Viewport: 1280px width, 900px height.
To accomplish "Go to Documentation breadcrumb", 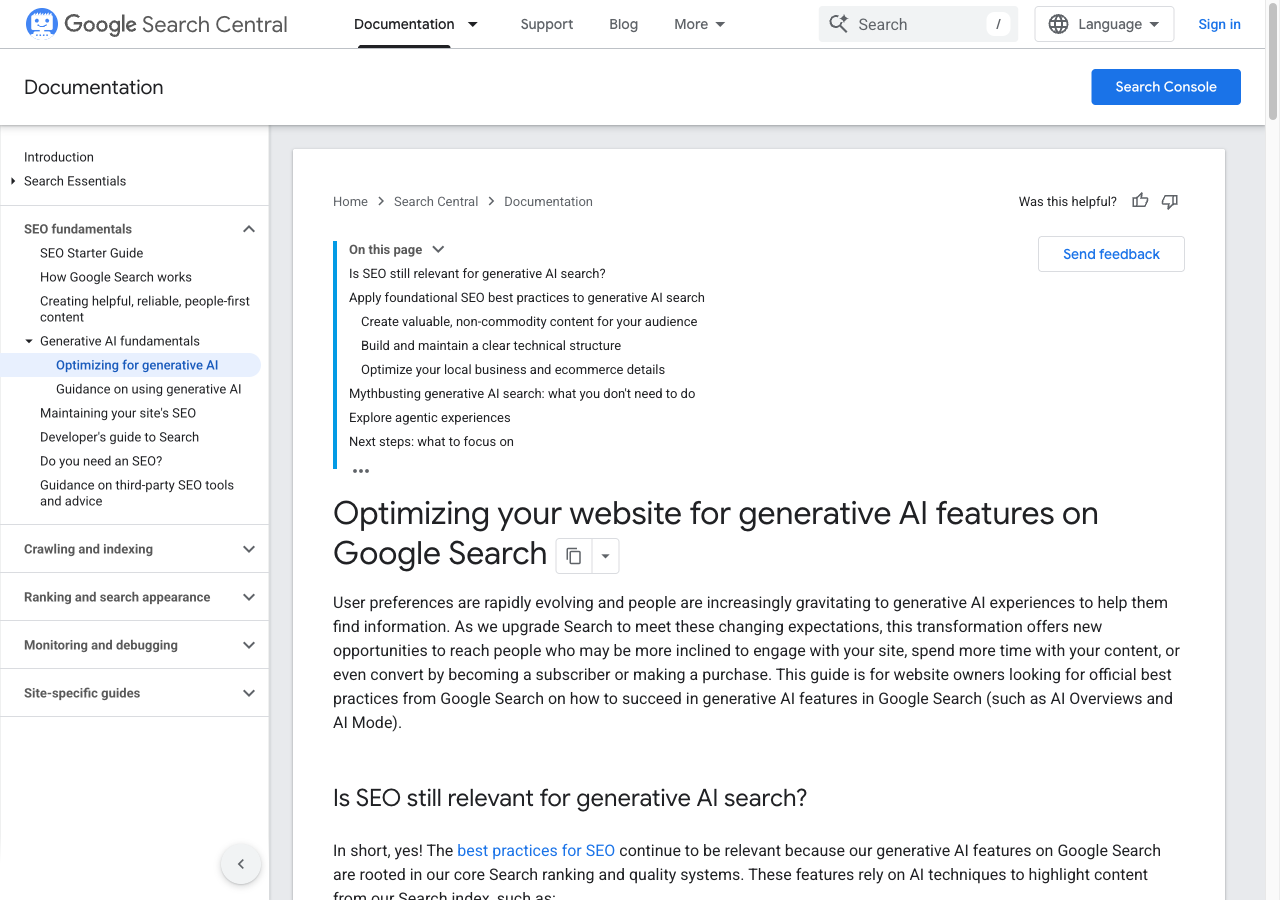I will [548, 201].
